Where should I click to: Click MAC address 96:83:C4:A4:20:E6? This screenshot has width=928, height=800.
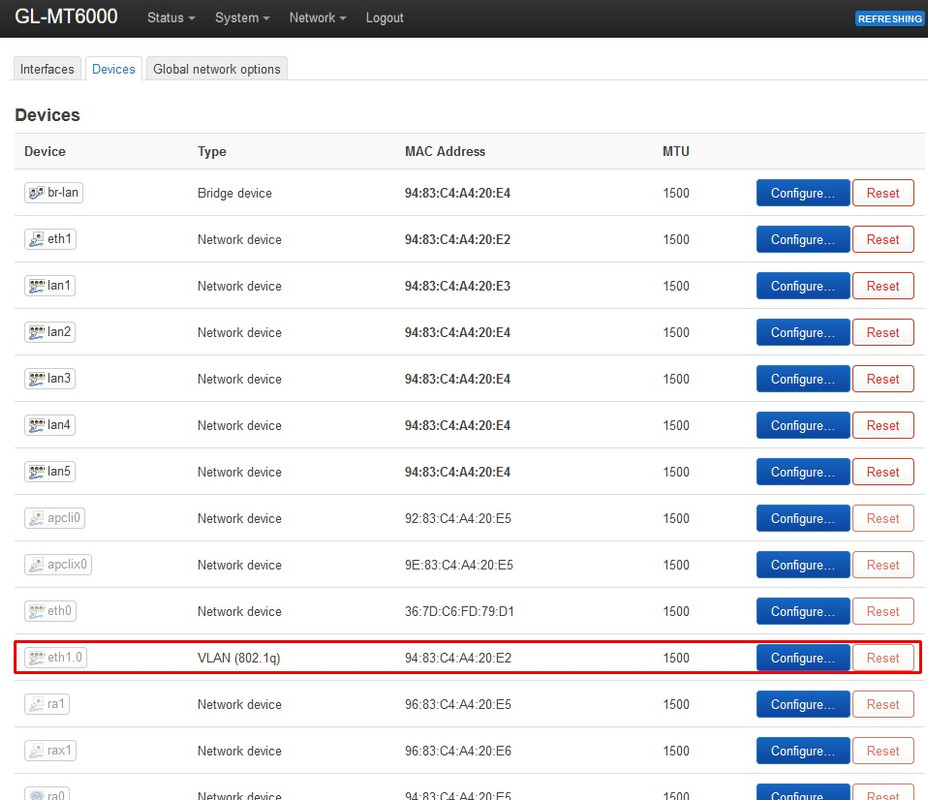click(458, 751)
